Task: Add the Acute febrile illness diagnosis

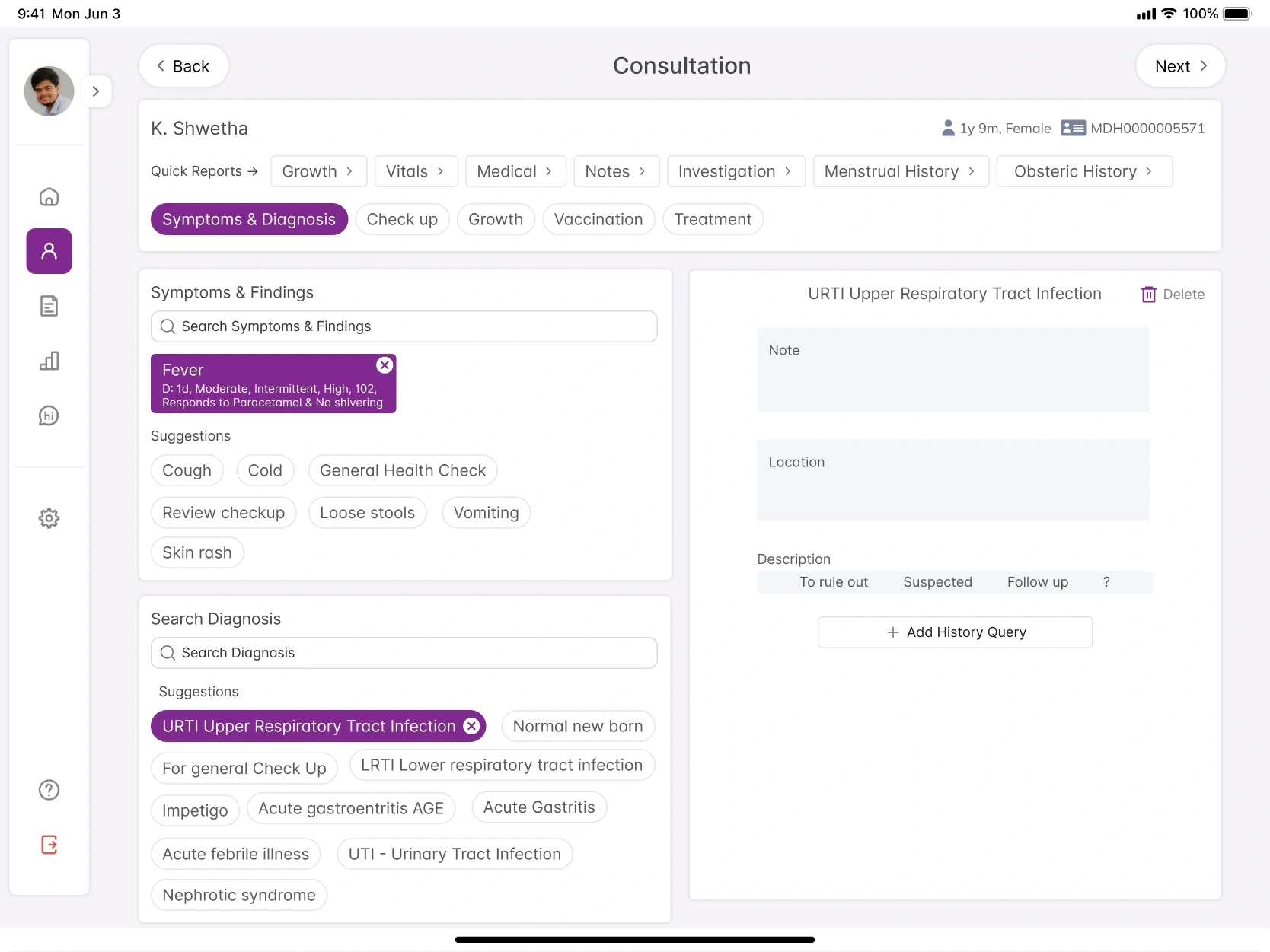Action: point(235,854)
